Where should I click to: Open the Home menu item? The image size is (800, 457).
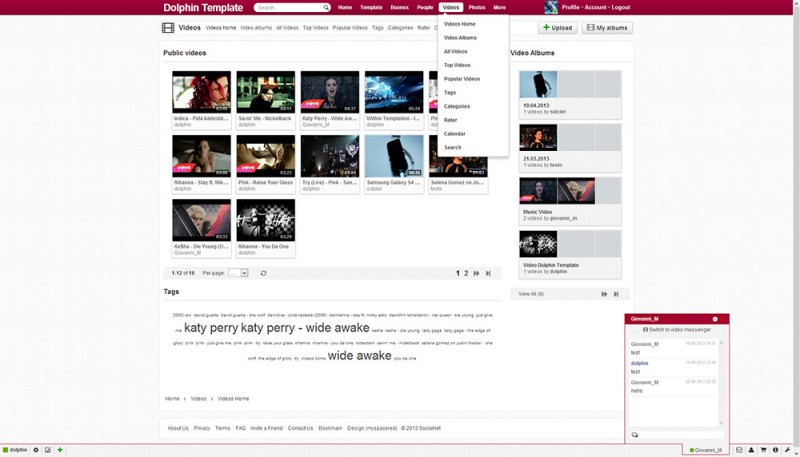click(x=345, y=8)
